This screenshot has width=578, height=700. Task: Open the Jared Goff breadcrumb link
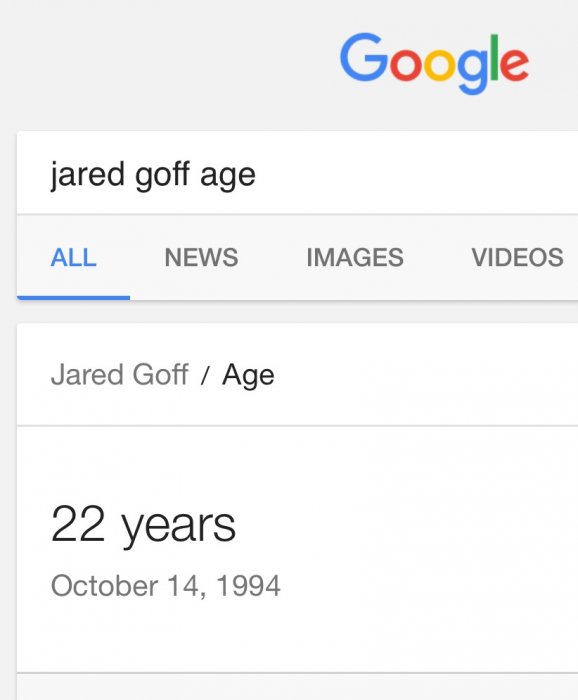pyautogui.click(x=119, y=374)
